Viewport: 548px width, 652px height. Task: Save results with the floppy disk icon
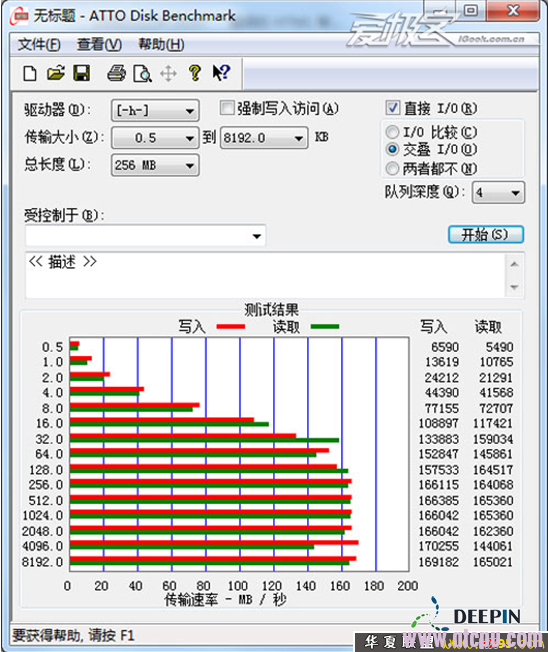(81, 74)
